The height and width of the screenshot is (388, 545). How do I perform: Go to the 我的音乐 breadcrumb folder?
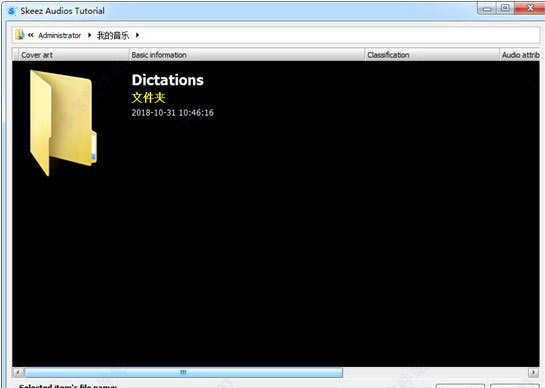pyautogui.click(x=113, y=35)
